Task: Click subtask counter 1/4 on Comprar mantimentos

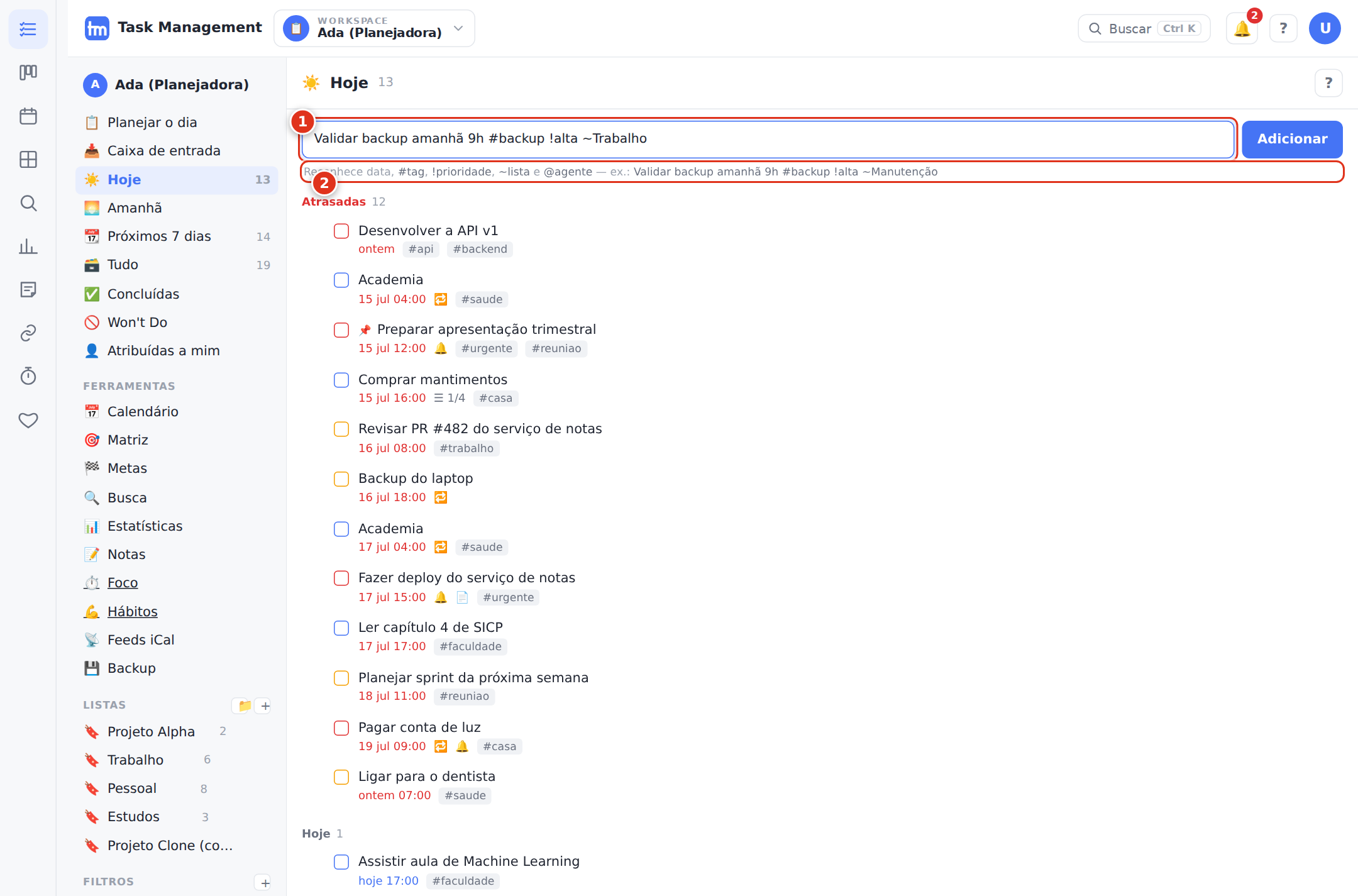Action: click(x=450, y=398)
